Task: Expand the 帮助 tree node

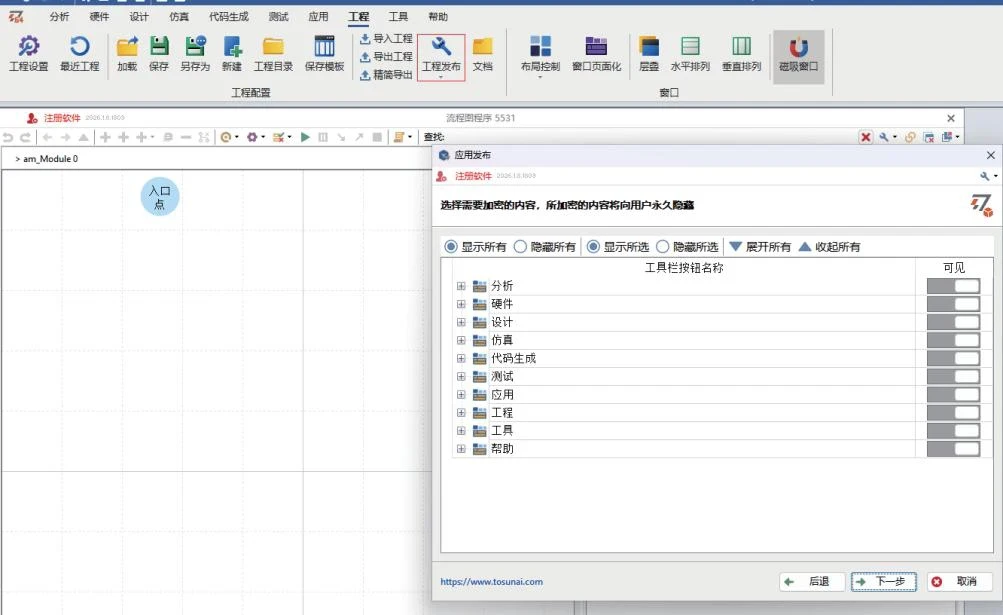Action: click(x=461, y=449)
